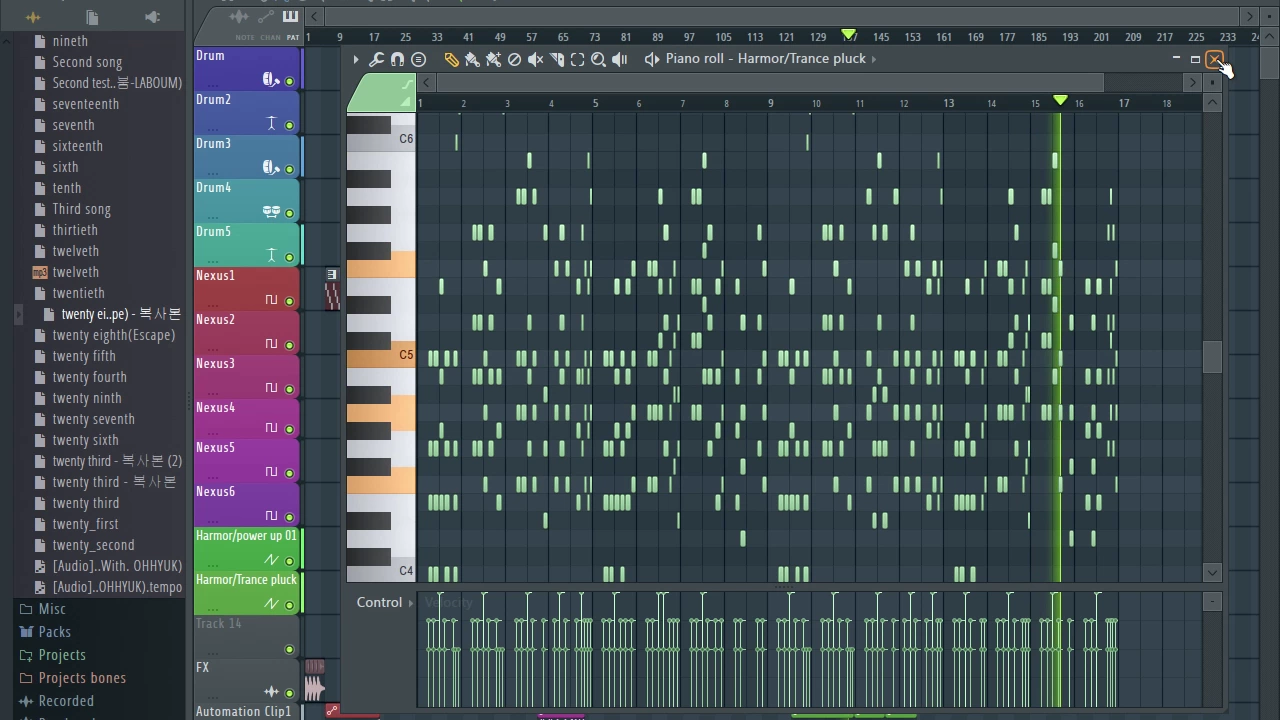Select the Playback scrub tool
Image resolution: width=1280 pixels, height=720 pixels.
click(x=620, y=60)
